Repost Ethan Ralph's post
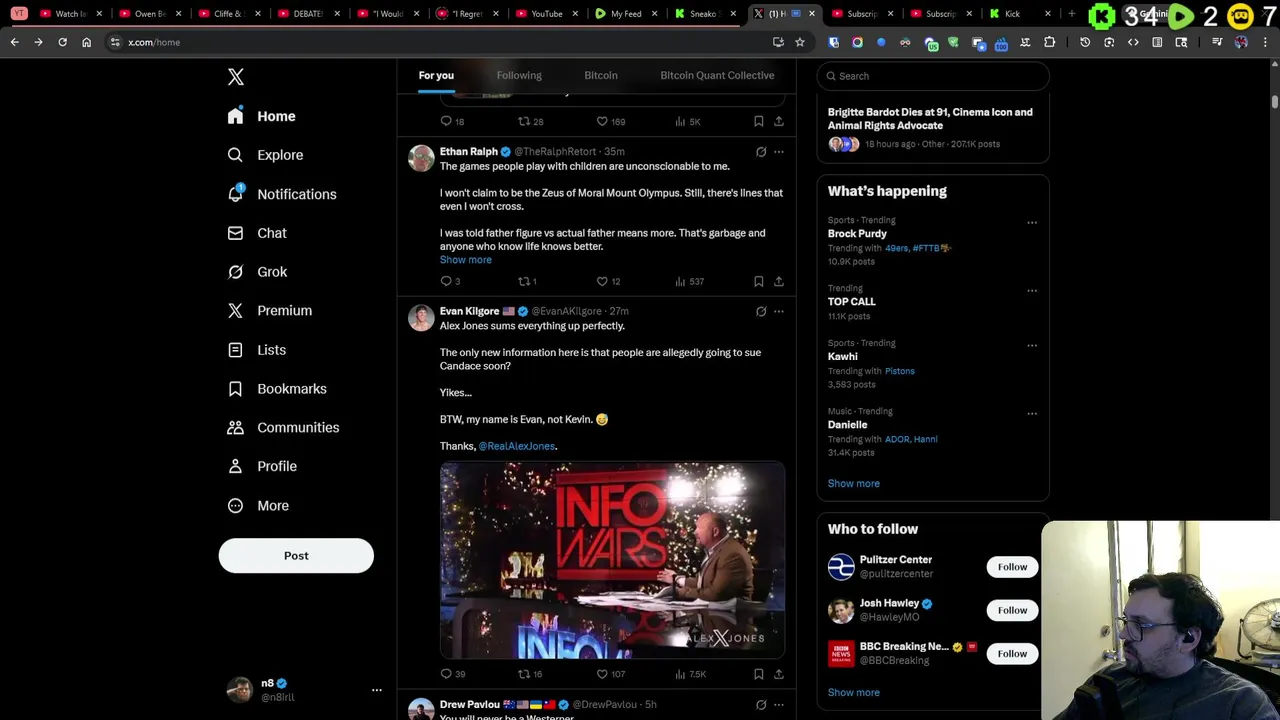This screenshot has width=1280, height=720. (x=527, y=281)
